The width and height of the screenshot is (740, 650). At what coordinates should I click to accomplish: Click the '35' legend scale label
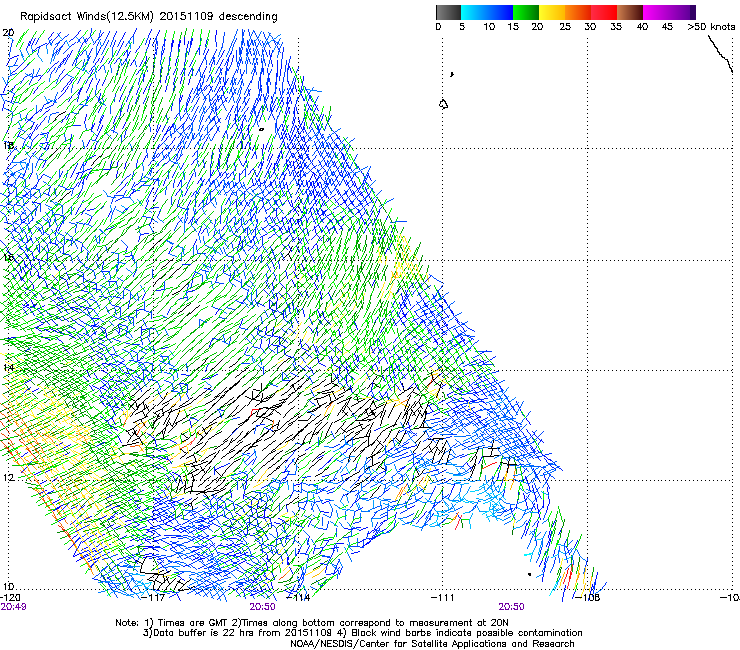(x=616, y=27)
